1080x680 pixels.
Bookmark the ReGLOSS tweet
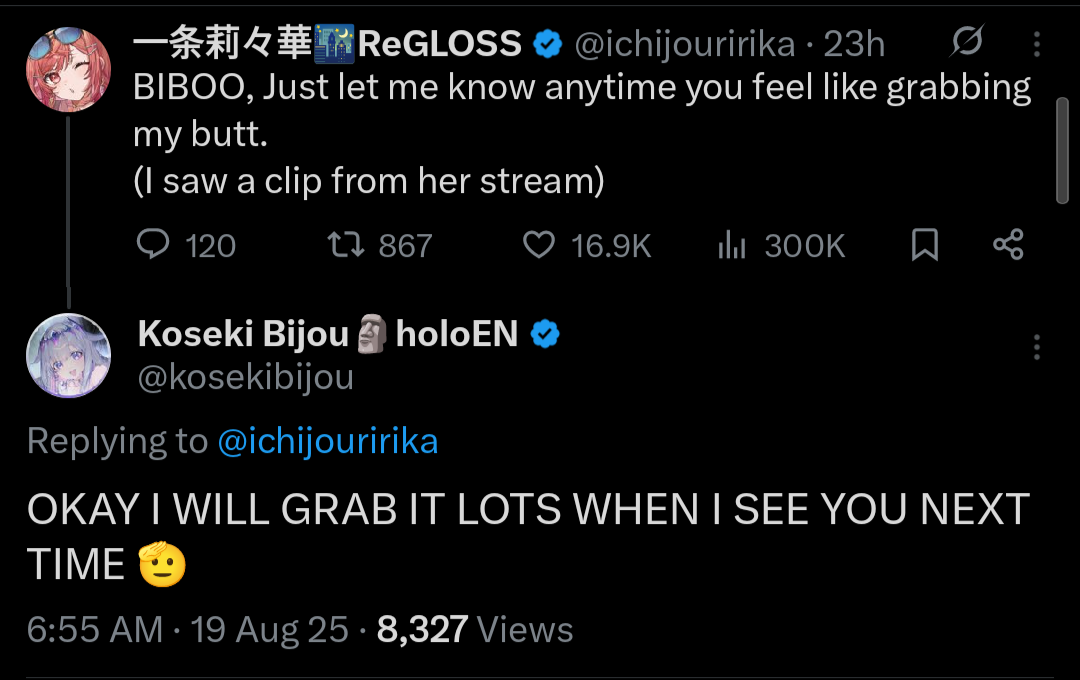coord(925,245)
